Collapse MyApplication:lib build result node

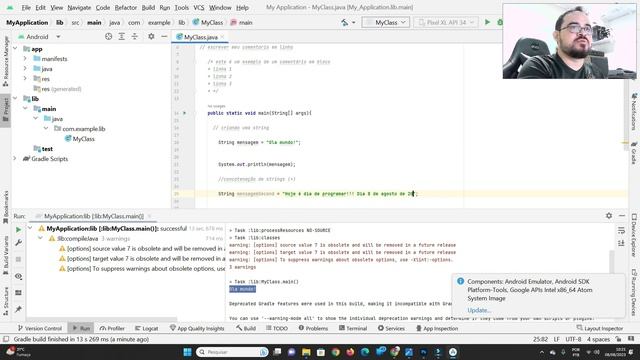coord(30,229)
